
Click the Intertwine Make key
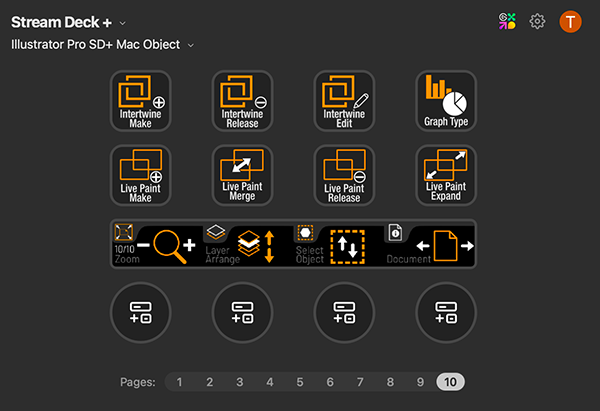[x=140, y=101]
